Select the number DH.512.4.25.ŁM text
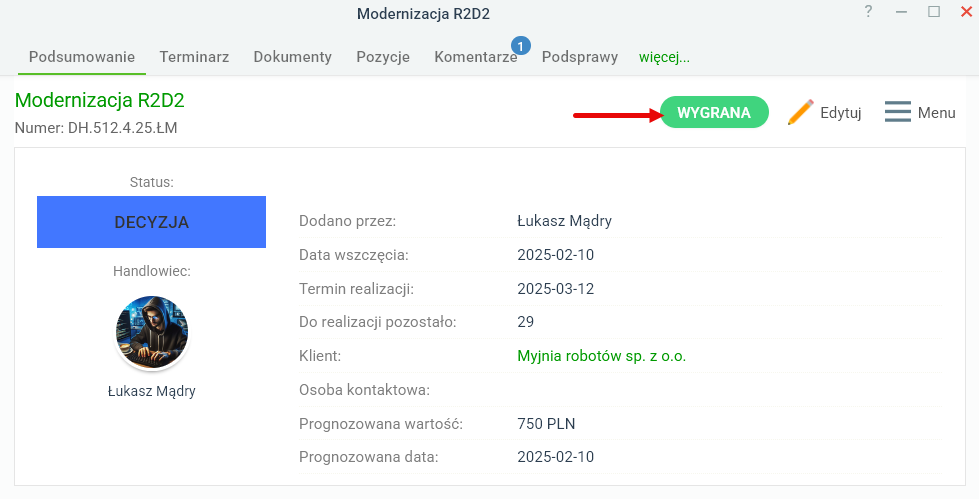 point(122,128)
